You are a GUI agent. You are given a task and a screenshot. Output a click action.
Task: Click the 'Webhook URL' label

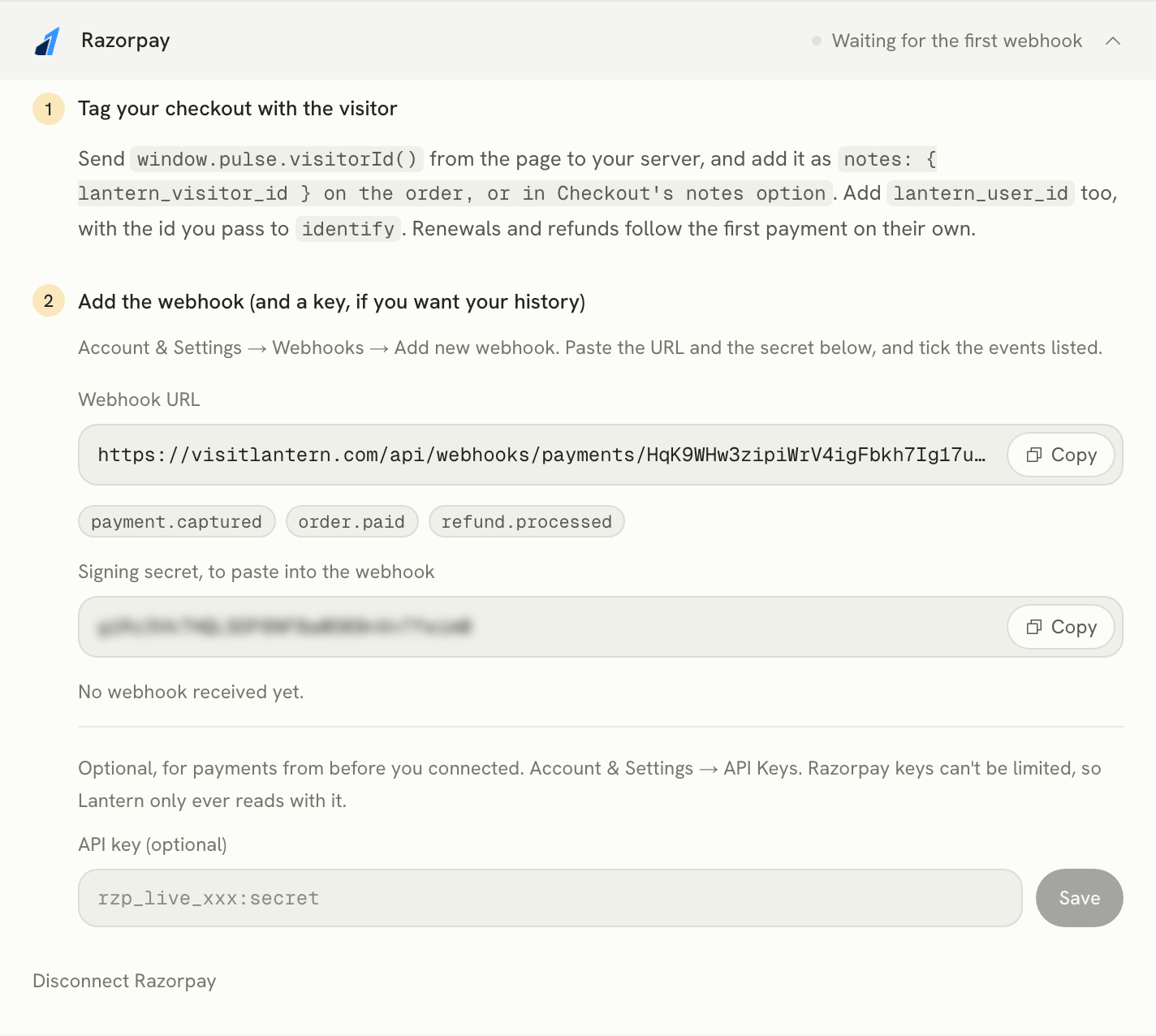pos(139,399)
